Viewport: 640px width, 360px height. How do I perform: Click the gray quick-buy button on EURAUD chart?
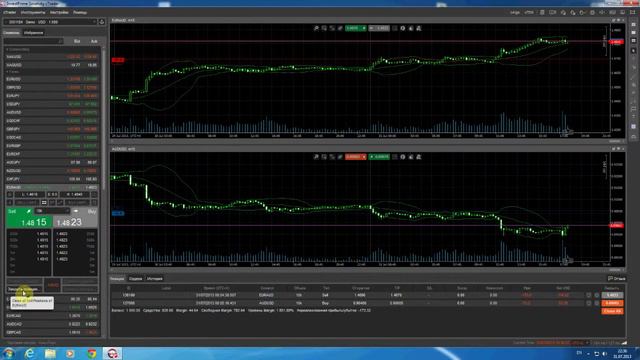(x=379, y=28)
